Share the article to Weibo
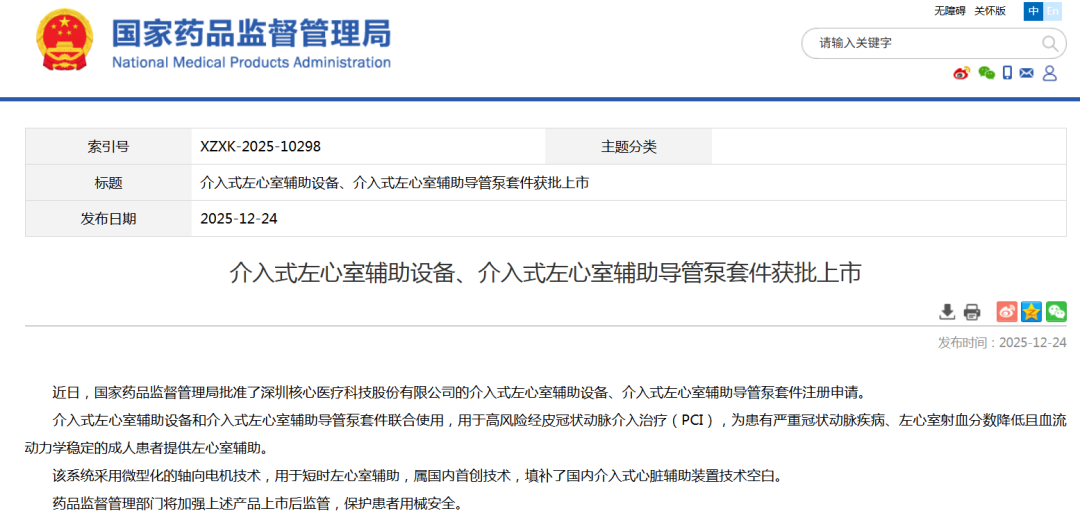Image resolution: width=1080 pixels, height=520 pixels. 1007,311
